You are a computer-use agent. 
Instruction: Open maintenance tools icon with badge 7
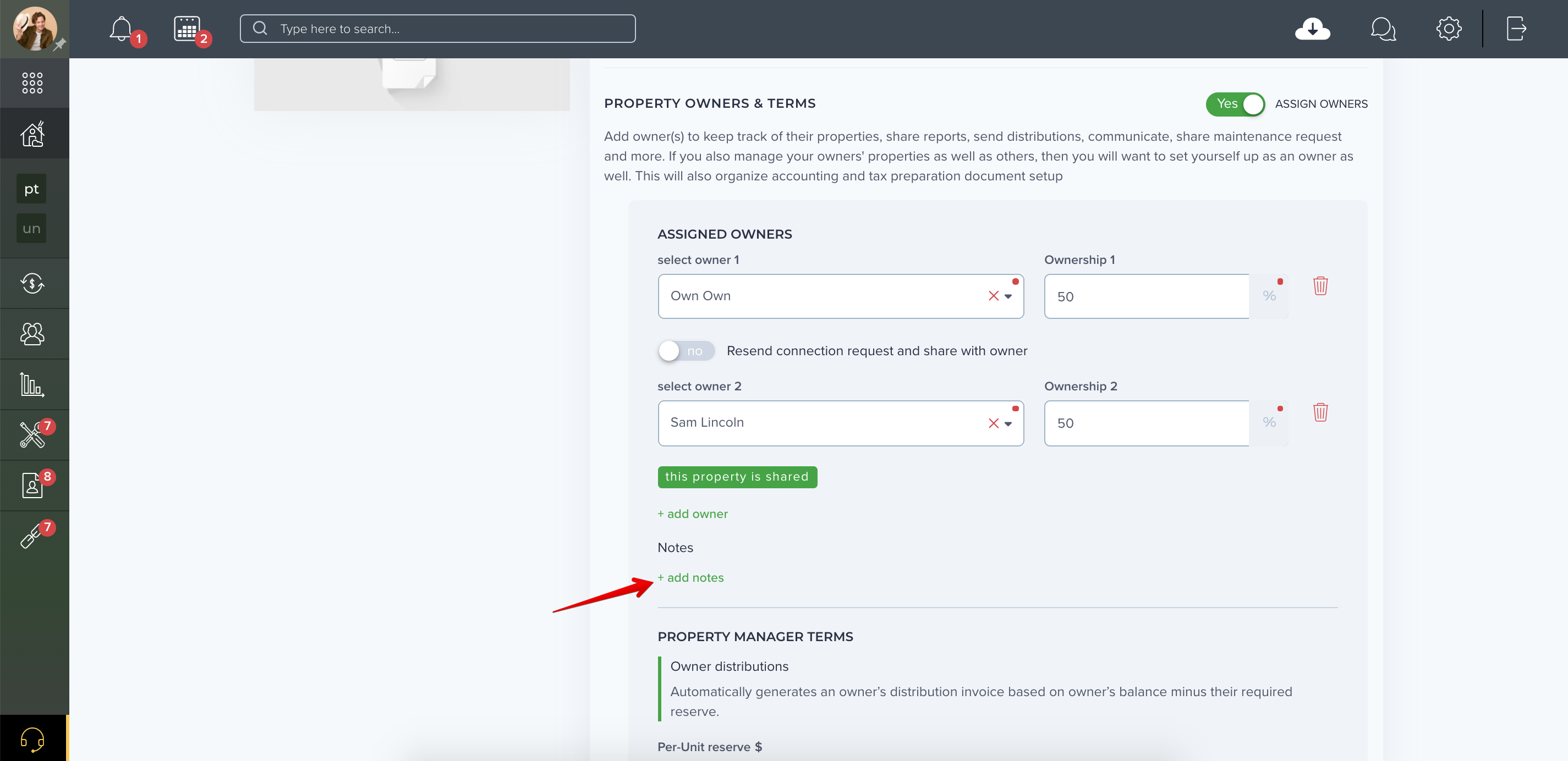point(32,435)
